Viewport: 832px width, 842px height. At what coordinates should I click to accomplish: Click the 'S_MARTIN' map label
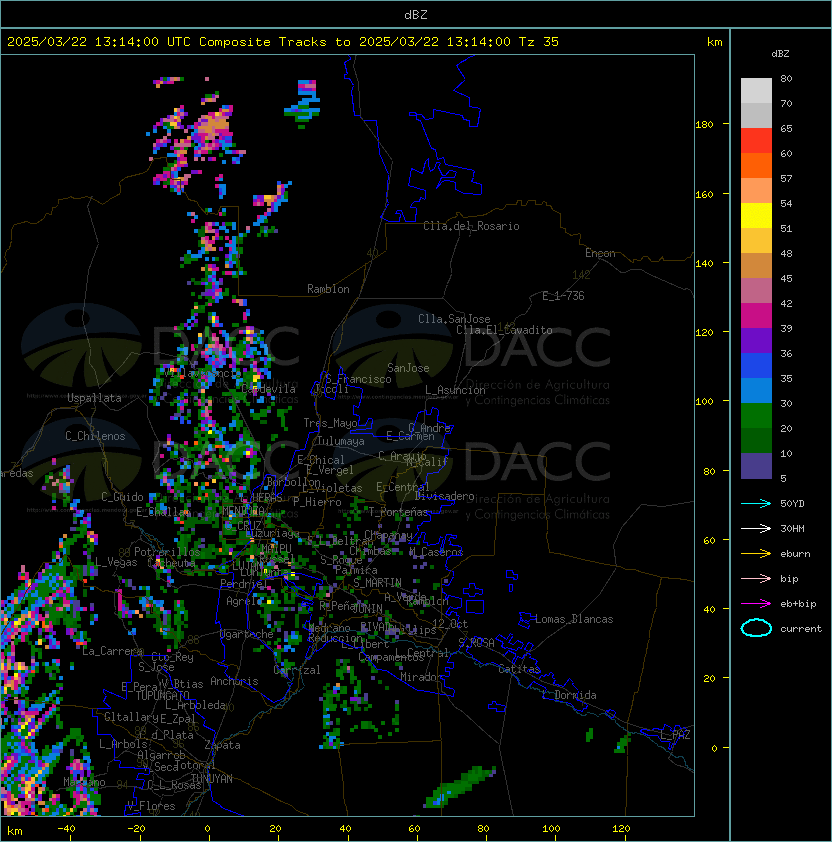[377, 583]
